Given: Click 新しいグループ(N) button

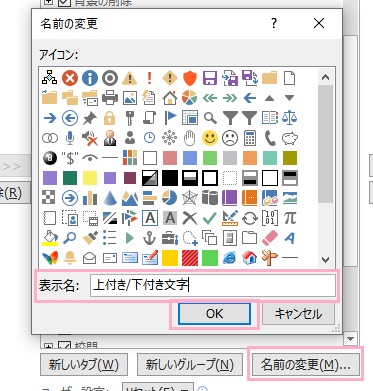Looking at the screenshot, I should coord(190,364).
